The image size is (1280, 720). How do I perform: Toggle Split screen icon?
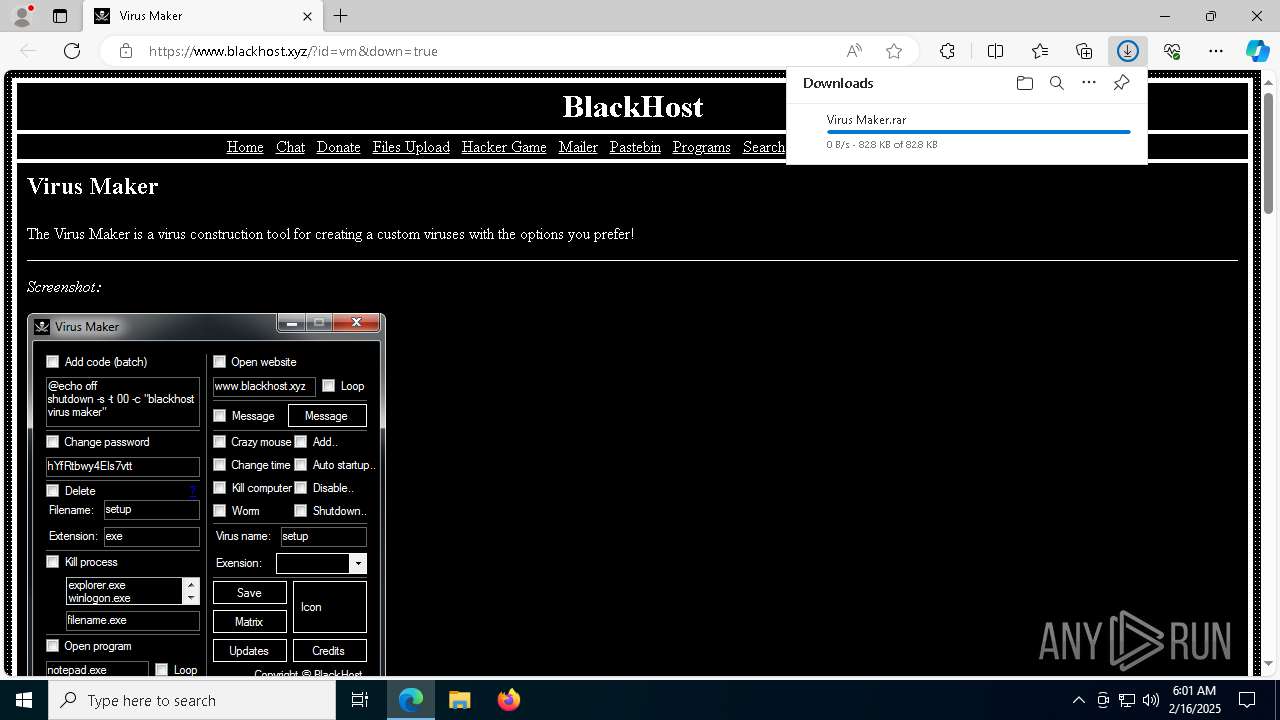995,51
